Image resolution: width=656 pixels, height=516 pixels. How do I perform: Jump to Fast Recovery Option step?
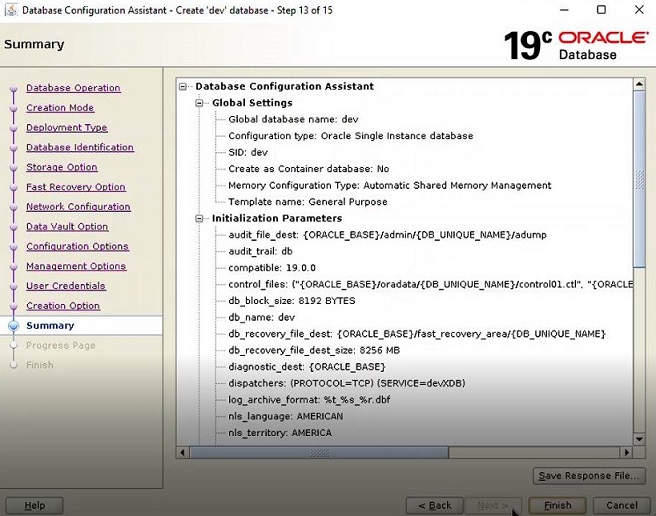click(76, 187)
